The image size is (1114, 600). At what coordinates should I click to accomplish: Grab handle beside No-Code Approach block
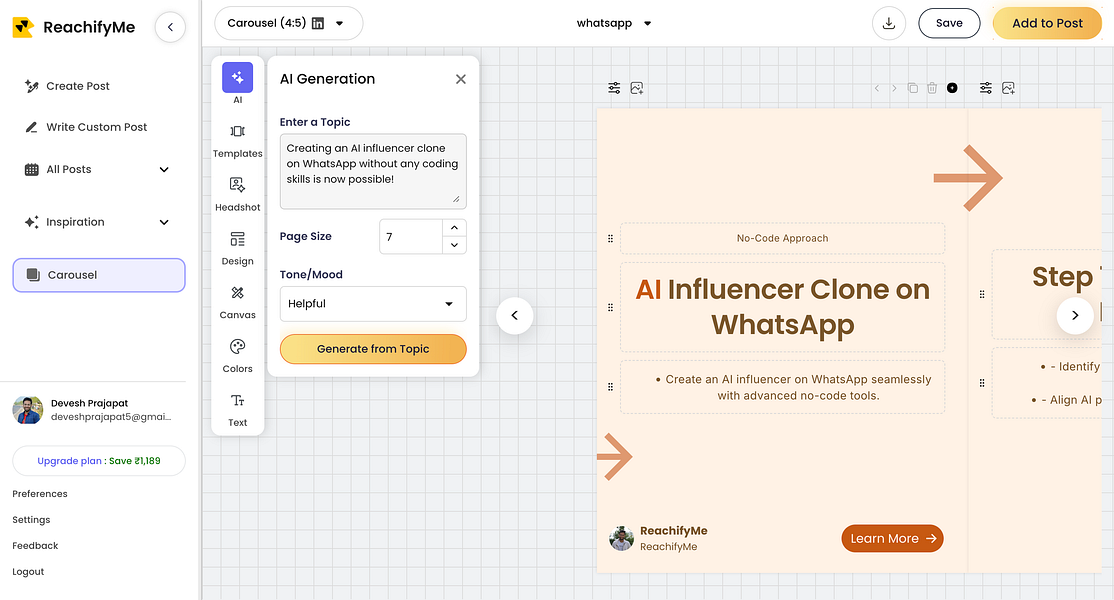[610, 239]
